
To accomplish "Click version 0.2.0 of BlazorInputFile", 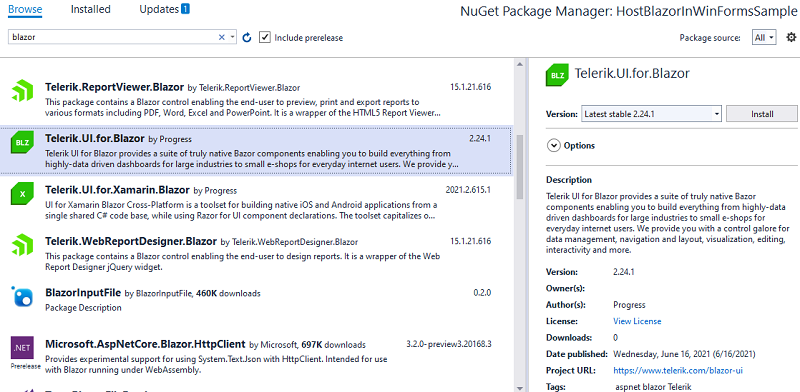I will [x=482, y=293].
